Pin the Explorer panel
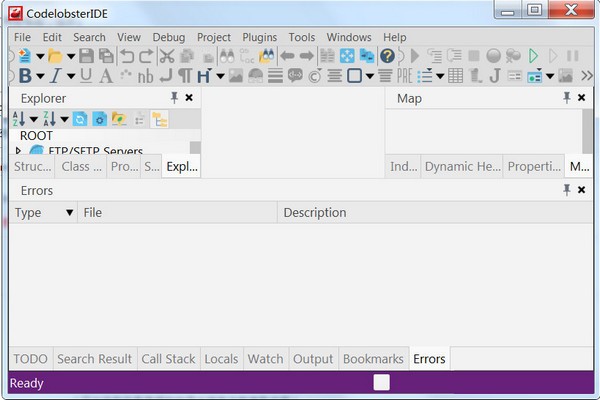 coord(174,98)
